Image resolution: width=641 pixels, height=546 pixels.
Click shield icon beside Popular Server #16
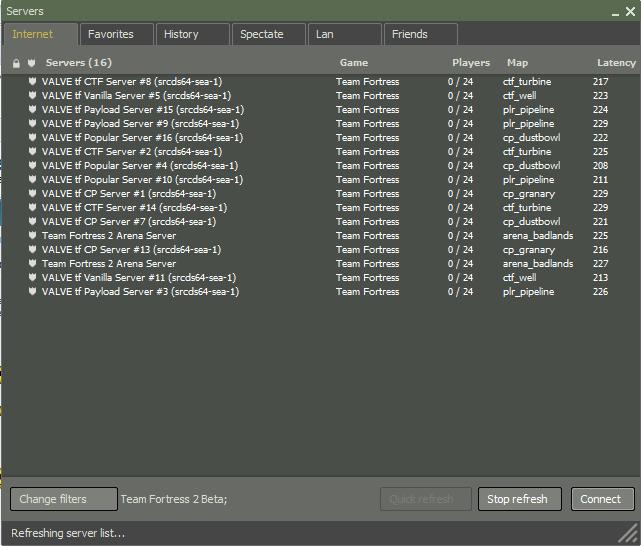32,137
